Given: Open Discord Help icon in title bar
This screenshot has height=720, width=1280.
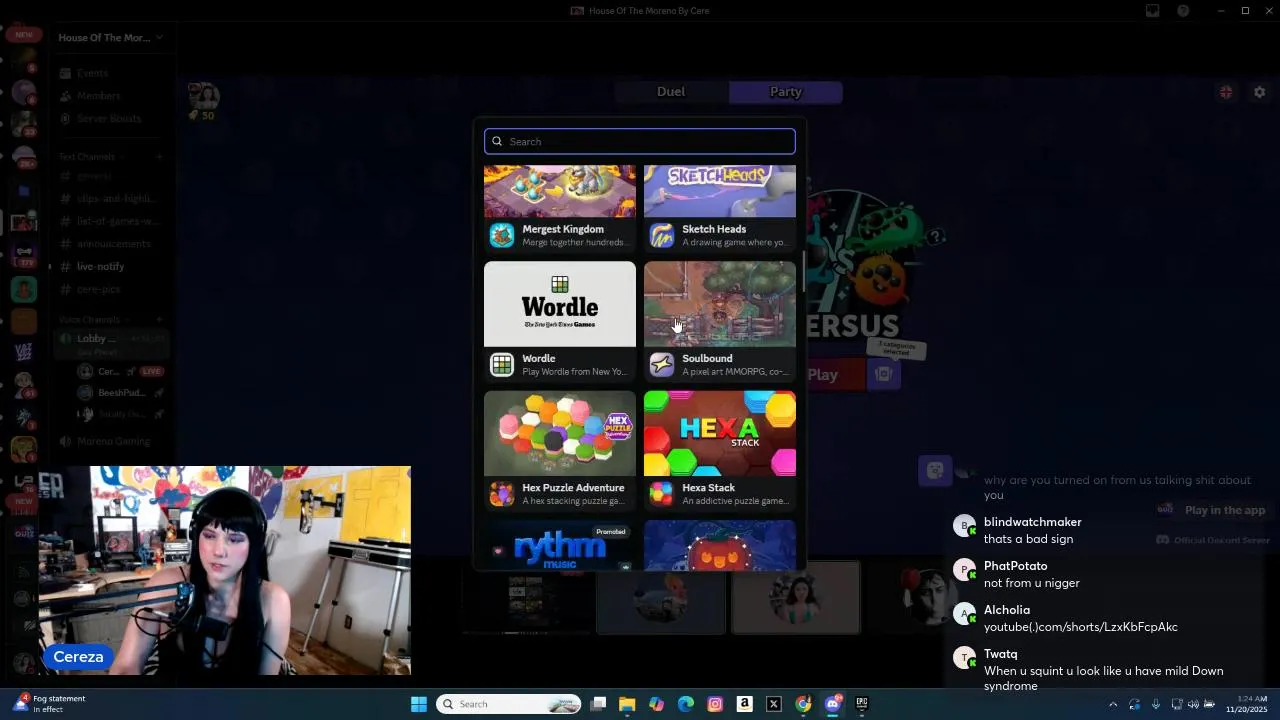Looking at the screenshot, I should click(x=1184, y=11).
